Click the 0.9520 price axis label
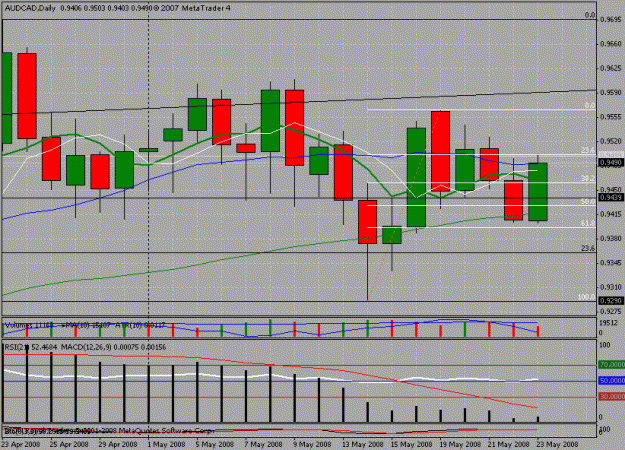 pyautogui.click(x=611, y=141)
